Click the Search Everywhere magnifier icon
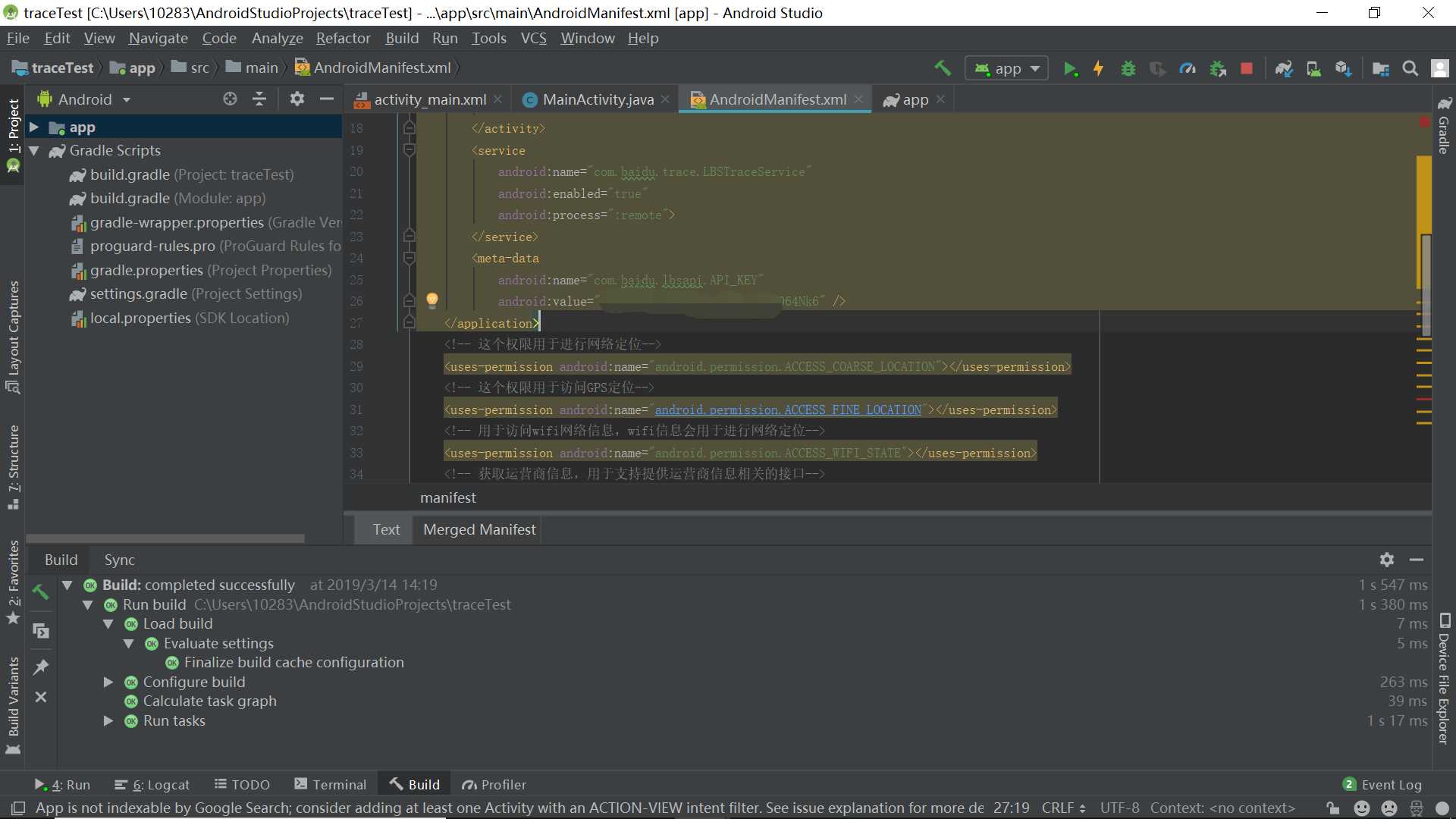The width and height of the screenshot is (1456, 819). point(1410,69)
